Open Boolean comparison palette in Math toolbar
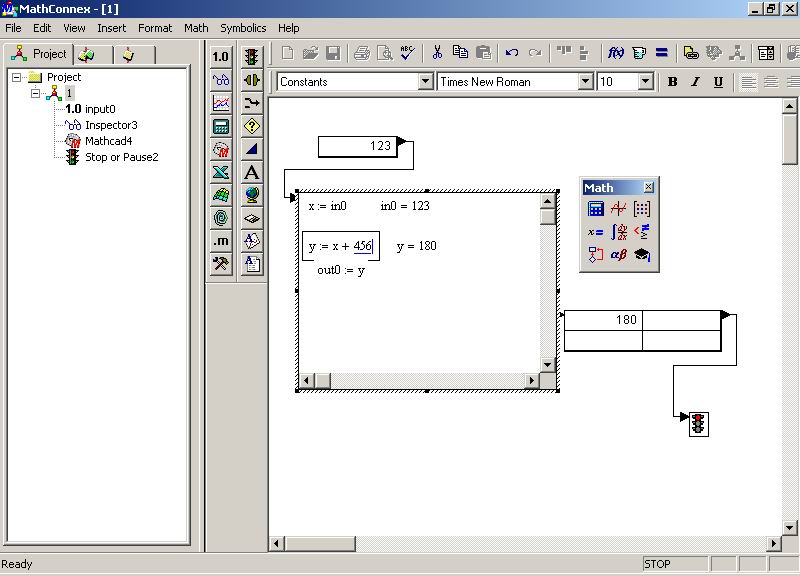The image size is (800, 576). point(642,232)
